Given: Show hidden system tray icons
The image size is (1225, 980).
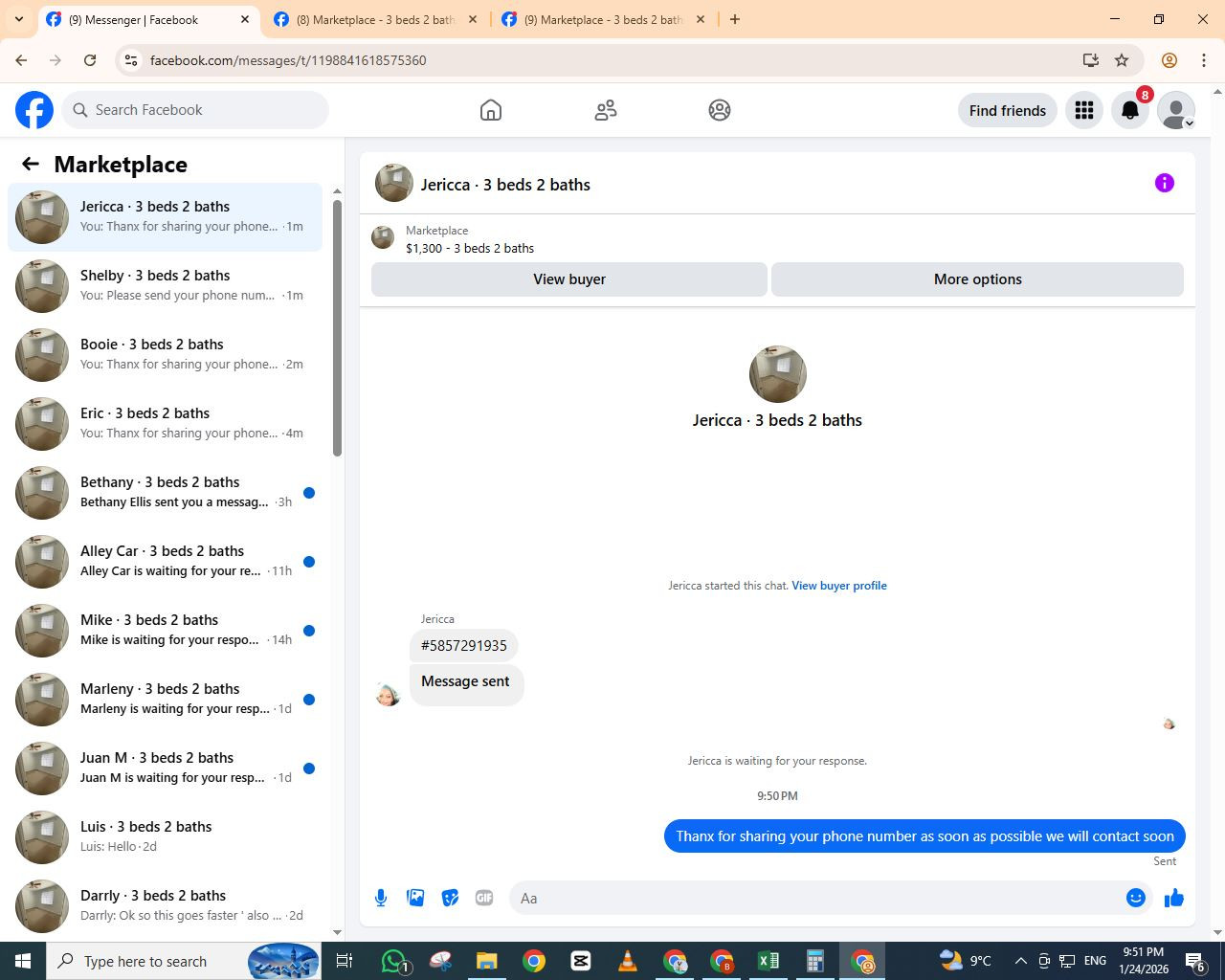Looking at the screenshot, I should (x=1020, y=961).
